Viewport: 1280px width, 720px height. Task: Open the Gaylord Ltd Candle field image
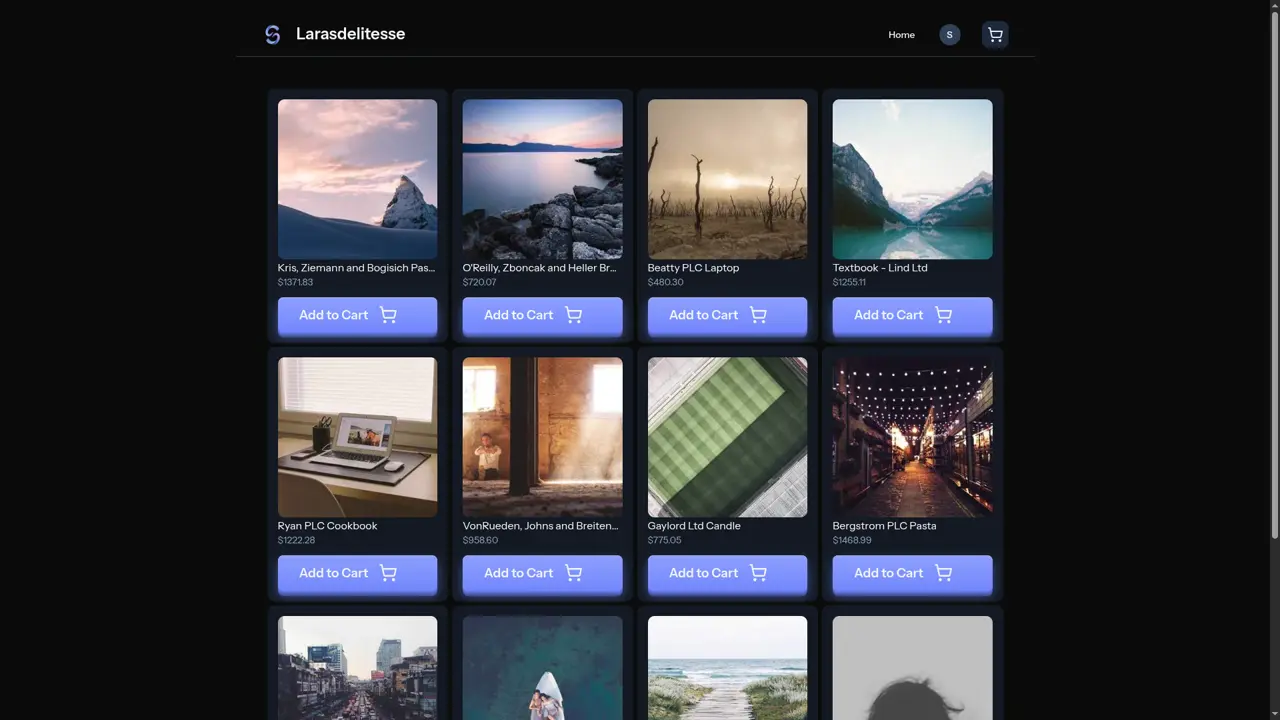click(727, 437)
